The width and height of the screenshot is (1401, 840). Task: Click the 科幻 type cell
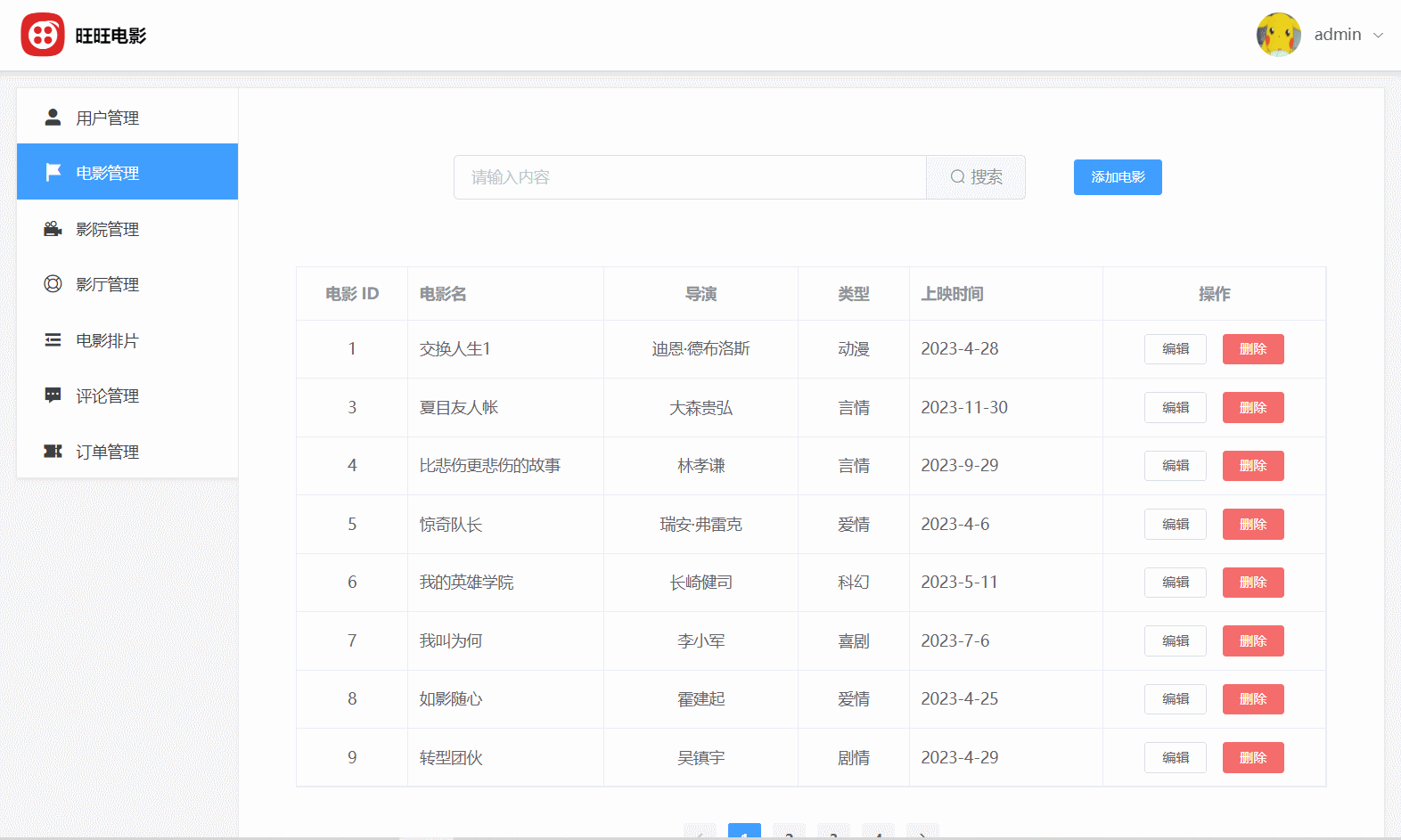coord(854,583)
